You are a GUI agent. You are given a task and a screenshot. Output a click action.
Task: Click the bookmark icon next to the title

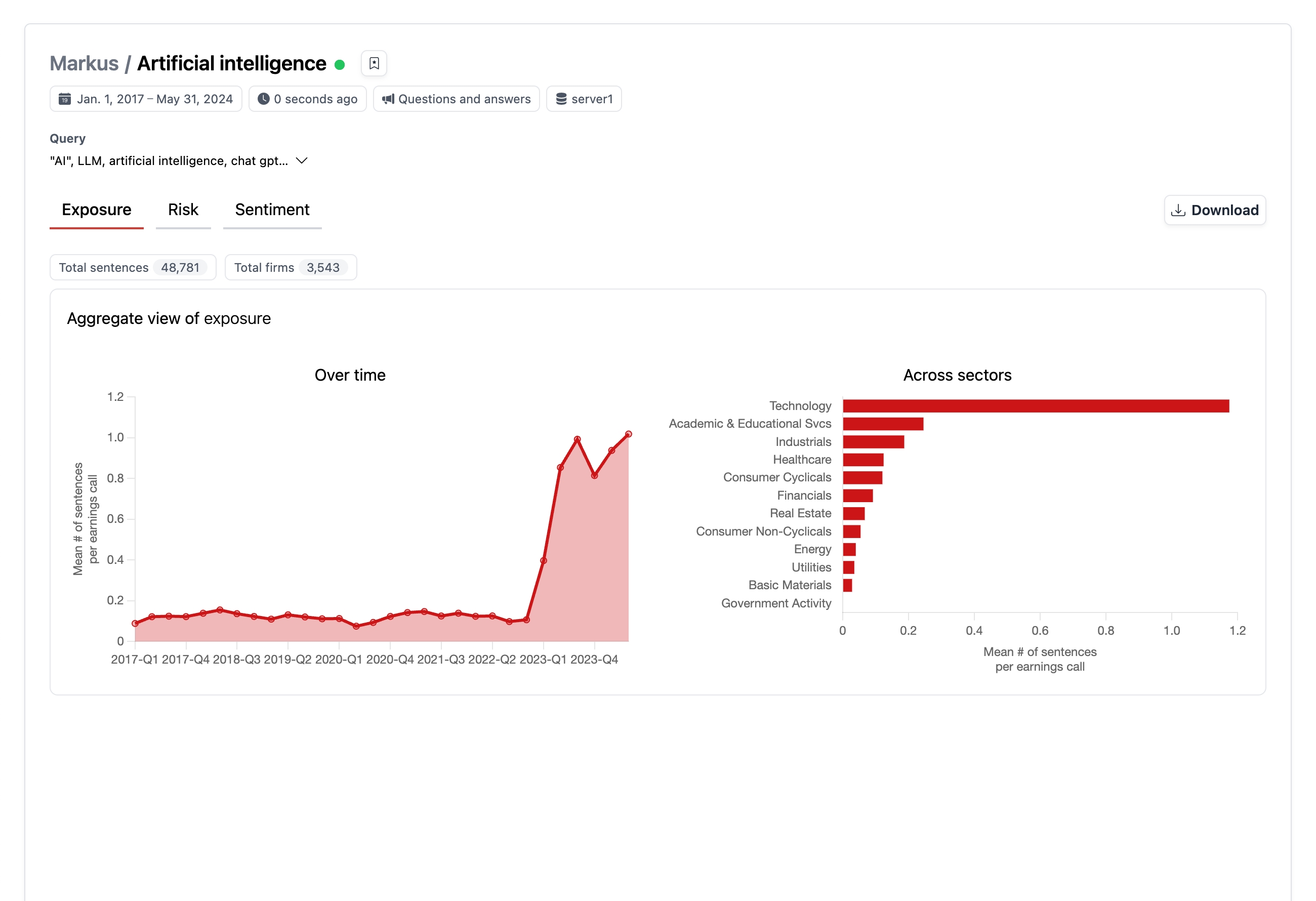tap(374, 63)
